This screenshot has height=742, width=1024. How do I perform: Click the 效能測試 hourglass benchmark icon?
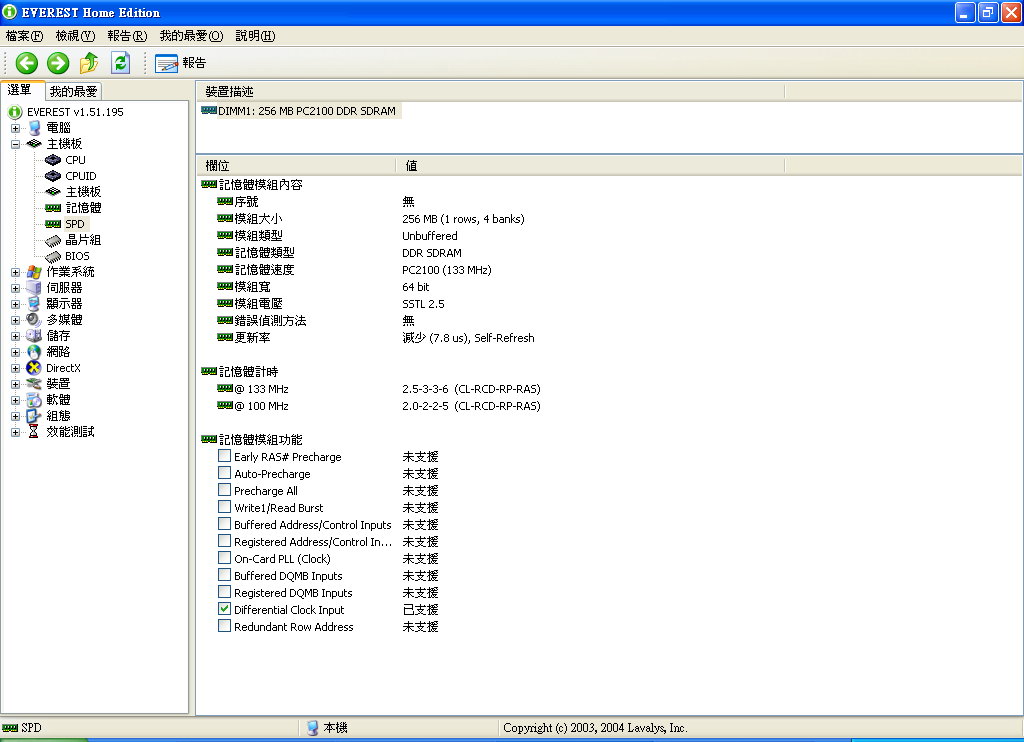tap(34, 432)
